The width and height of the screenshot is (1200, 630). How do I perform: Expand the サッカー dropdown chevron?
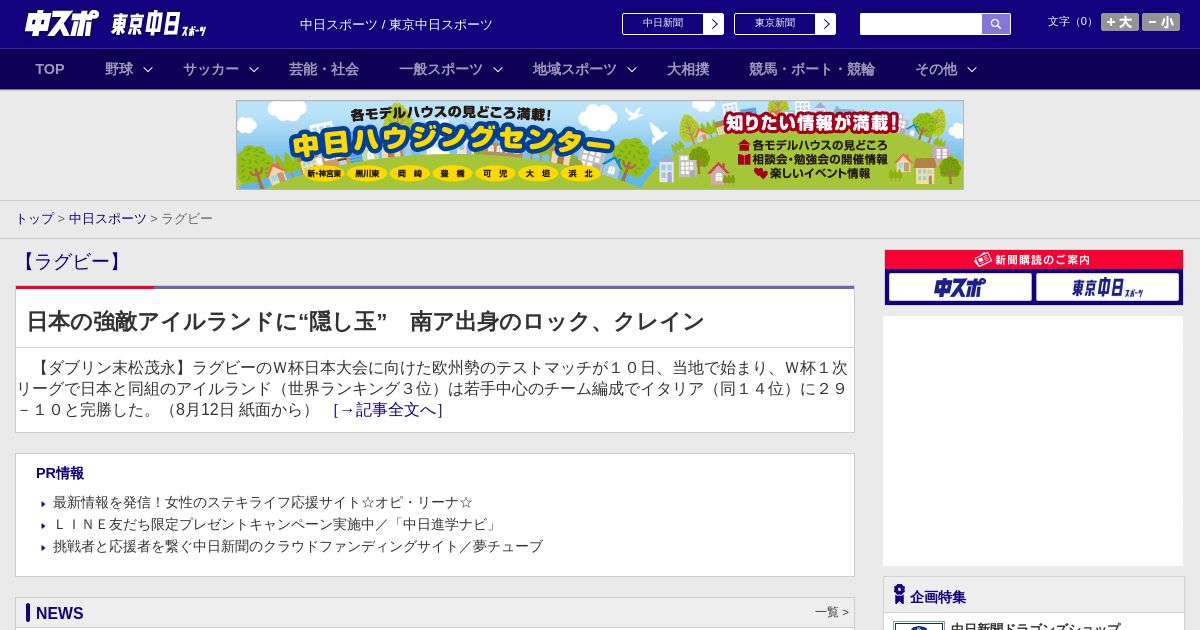254,69
